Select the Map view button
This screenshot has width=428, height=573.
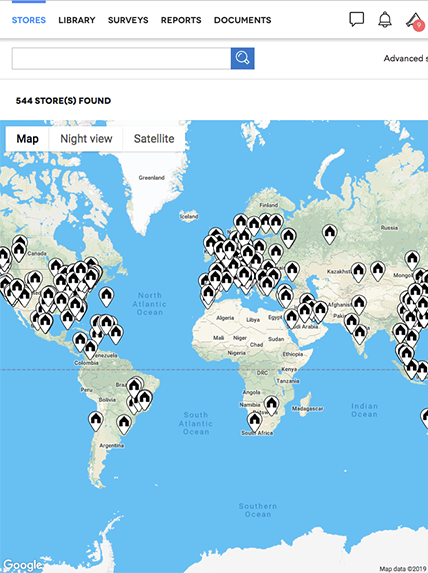pyautogui.click(x=27, y=139)
